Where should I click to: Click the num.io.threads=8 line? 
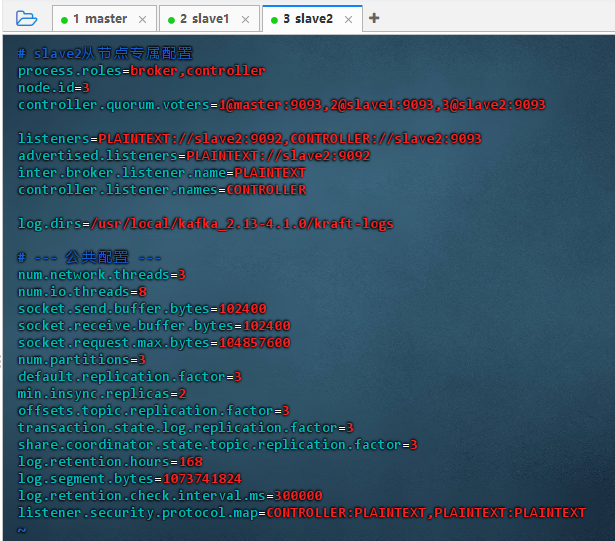[82, 292]
